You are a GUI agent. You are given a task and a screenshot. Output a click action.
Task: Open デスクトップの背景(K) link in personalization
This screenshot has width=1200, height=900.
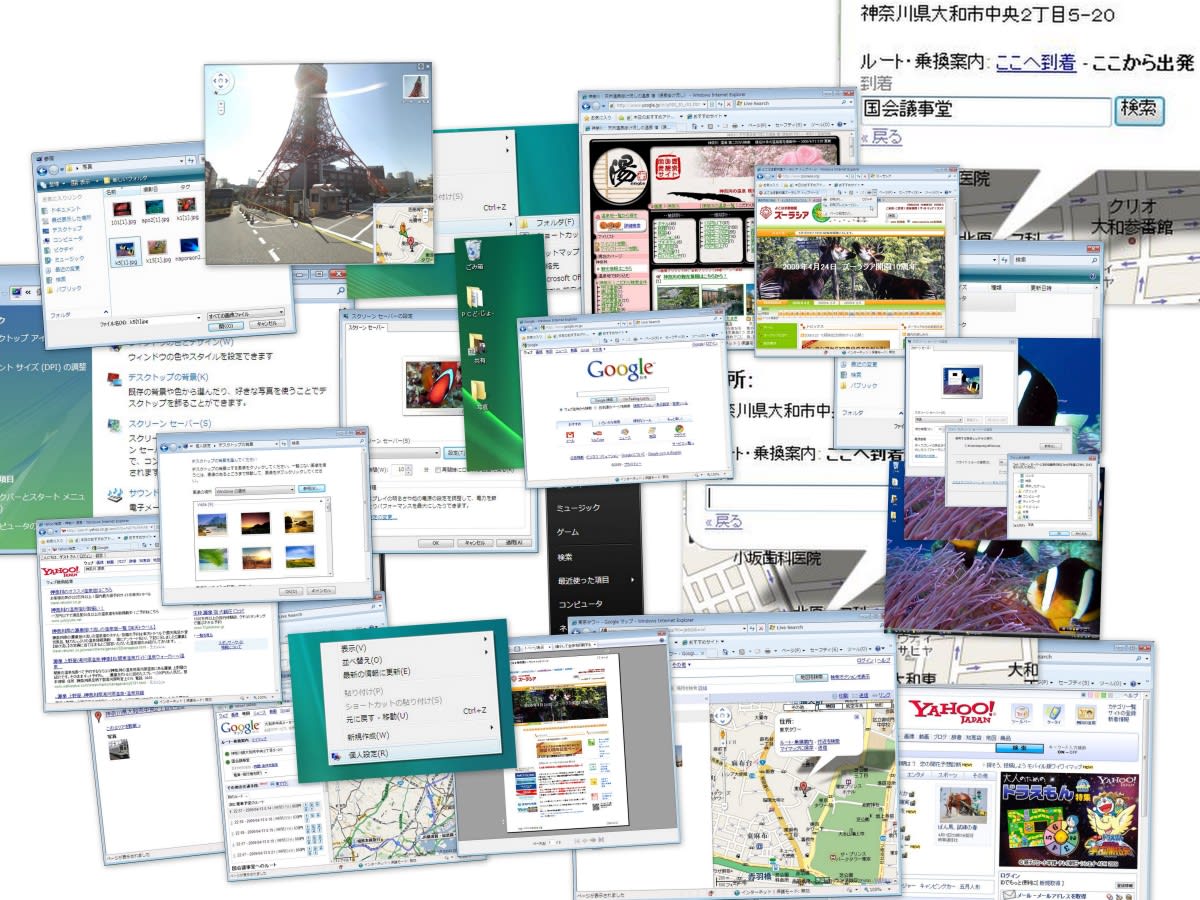(168, 378)
